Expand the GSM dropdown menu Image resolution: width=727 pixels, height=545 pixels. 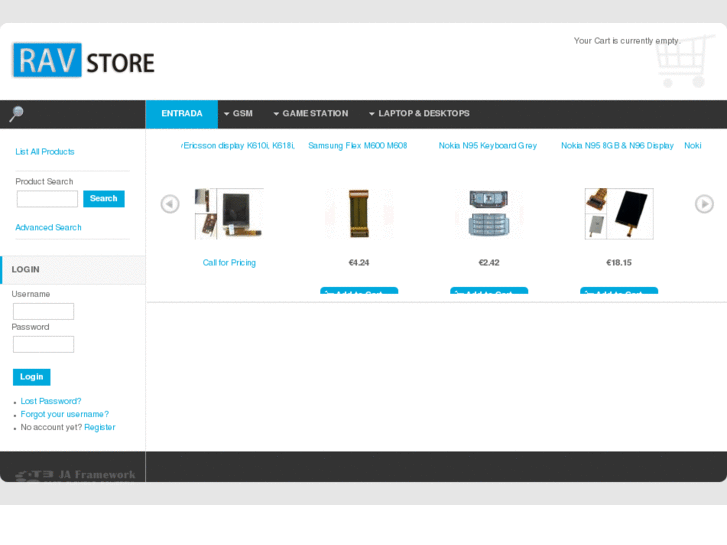[238, 114]
